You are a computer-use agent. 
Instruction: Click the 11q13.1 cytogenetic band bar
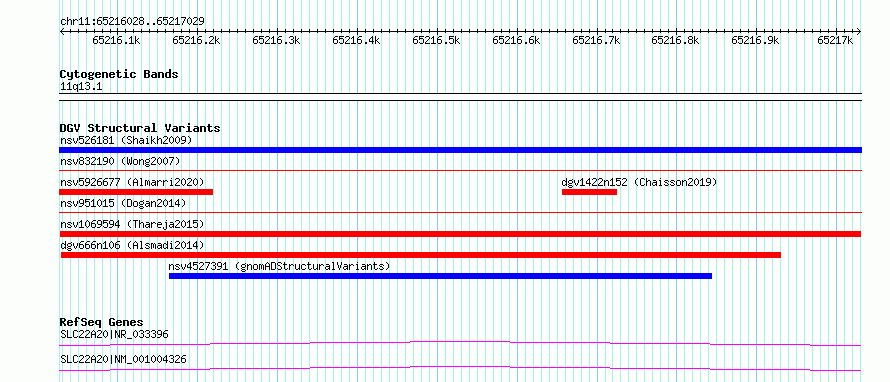(460, 96)
